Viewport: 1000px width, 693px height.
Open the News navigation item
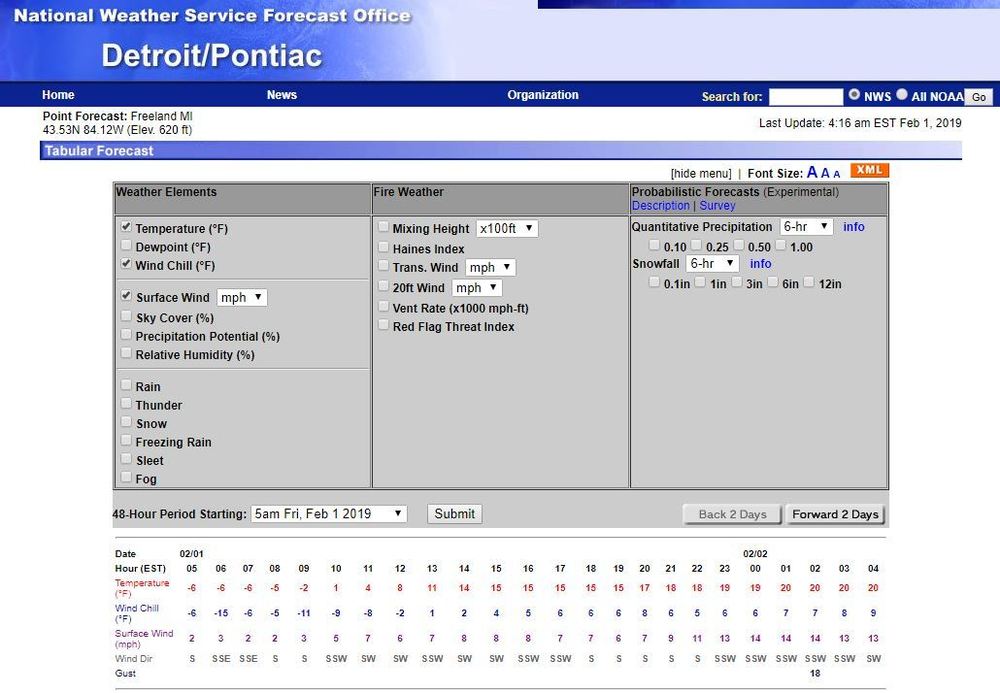(282, 95)
